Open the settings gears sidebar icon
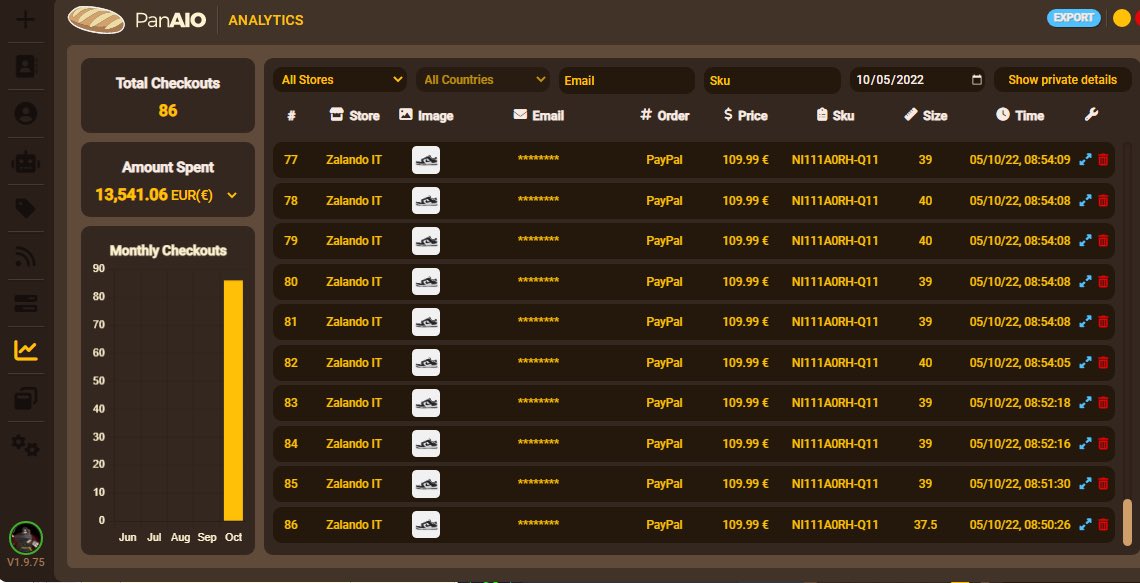 click(x=25, y=445)
